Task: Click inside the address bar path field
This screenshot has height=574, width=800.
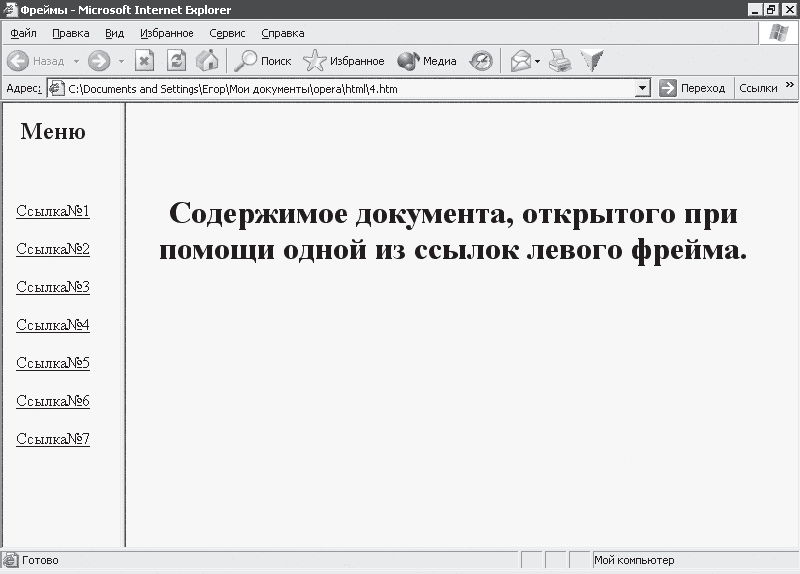Action: (350, 88)
